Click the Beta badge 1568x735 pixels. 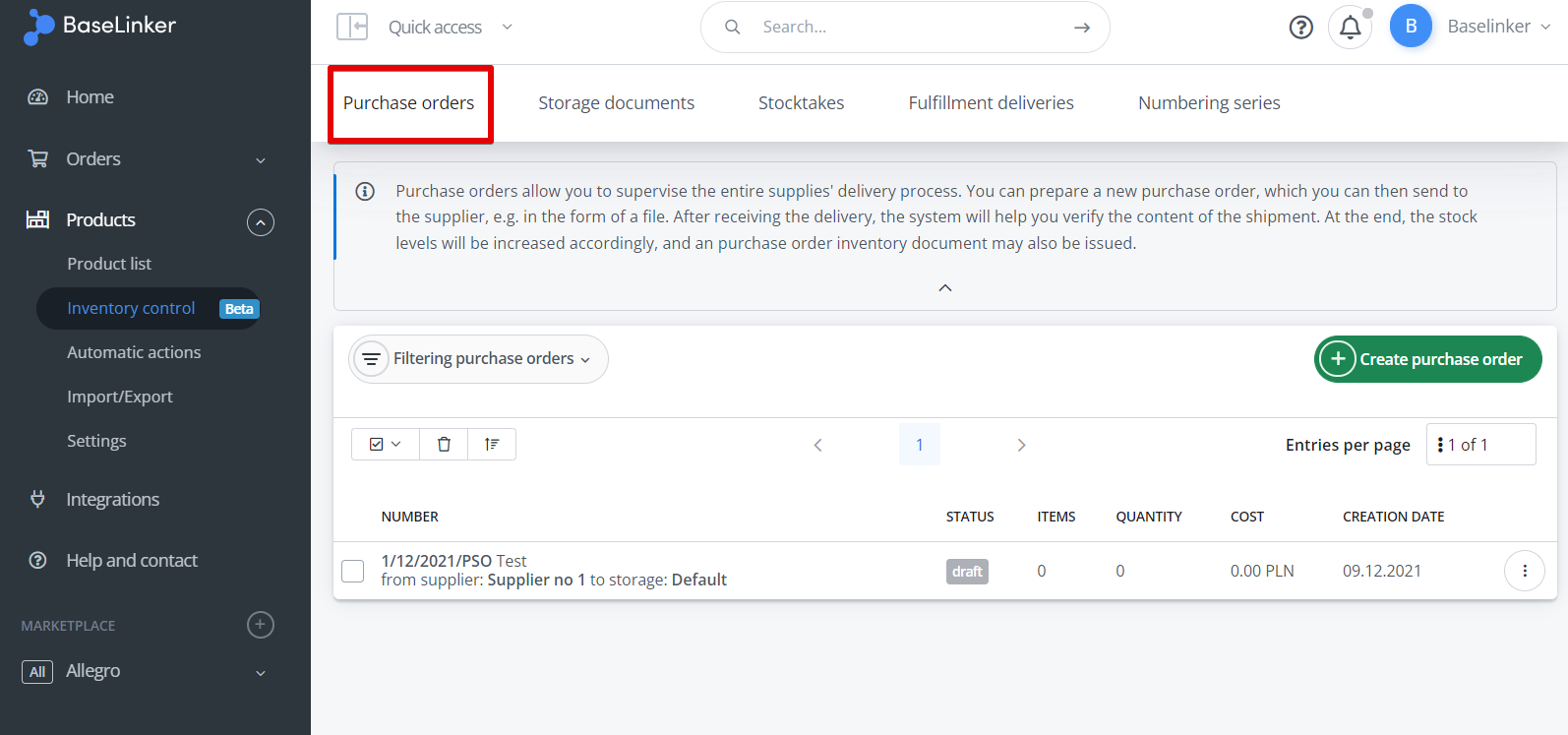(x=239, y=309)
